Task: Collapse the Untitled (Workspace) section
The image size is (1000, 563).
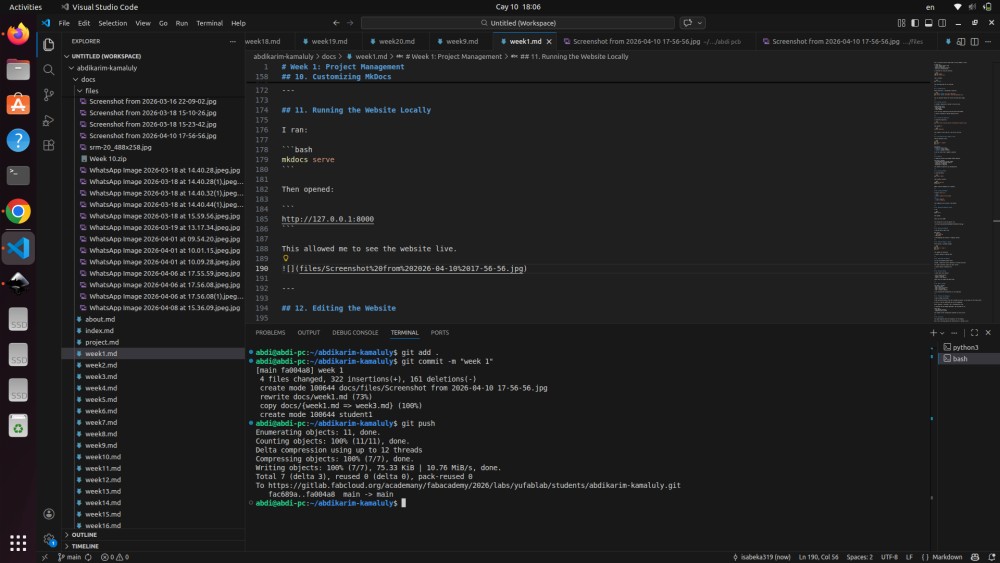Action: [x=152, y=56]
